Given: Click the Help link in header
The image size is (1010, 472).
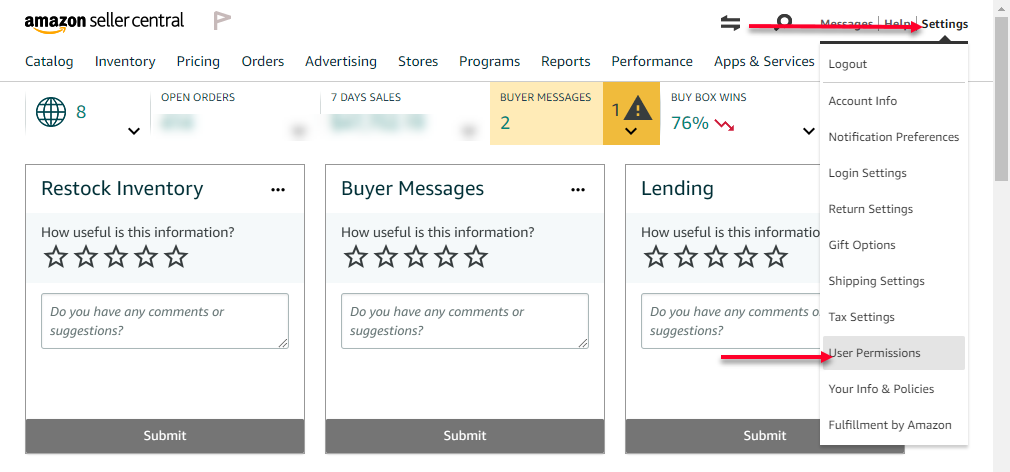Looking at the screenshot, I should click(898, 24).
